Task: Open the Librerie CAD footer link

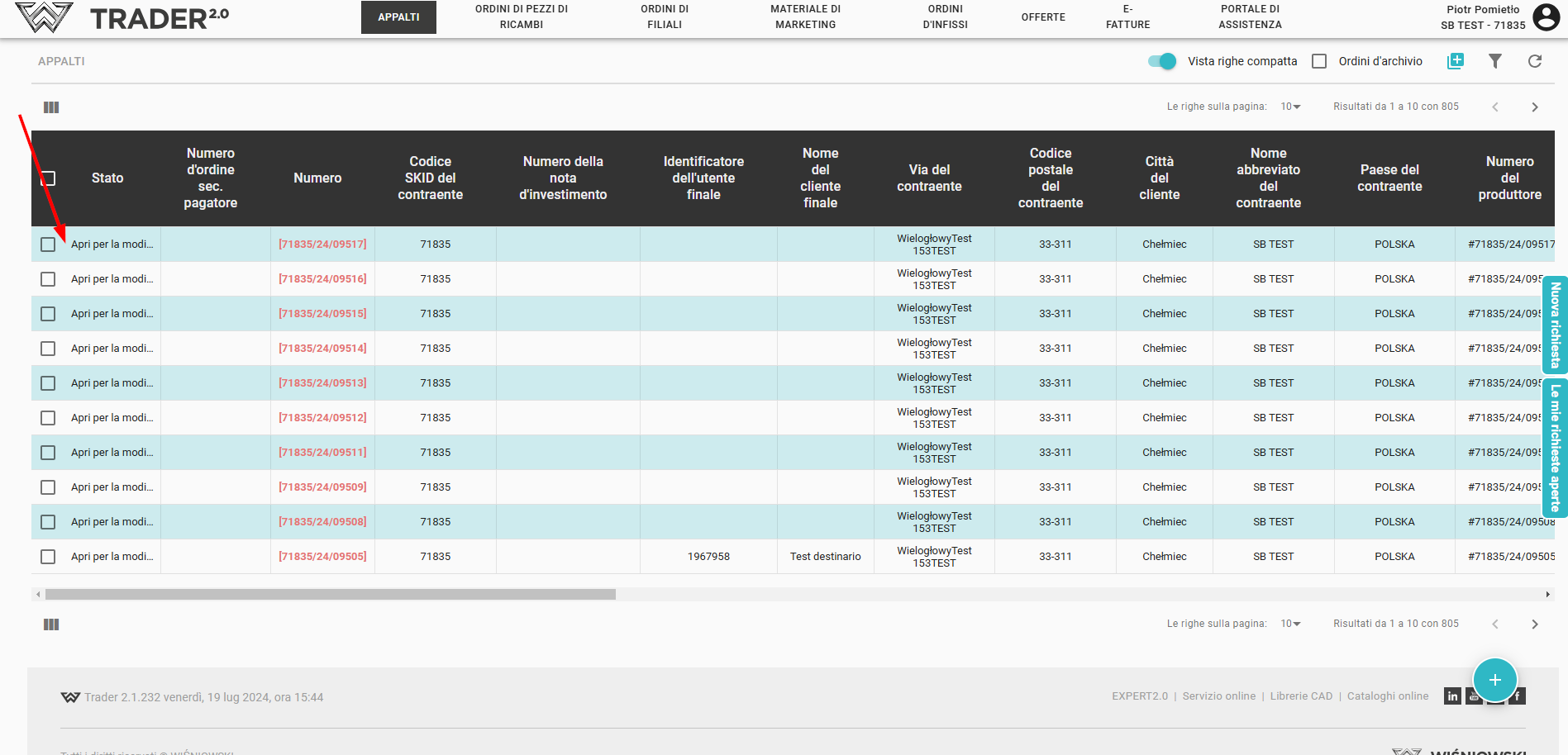Action: 1301,696
